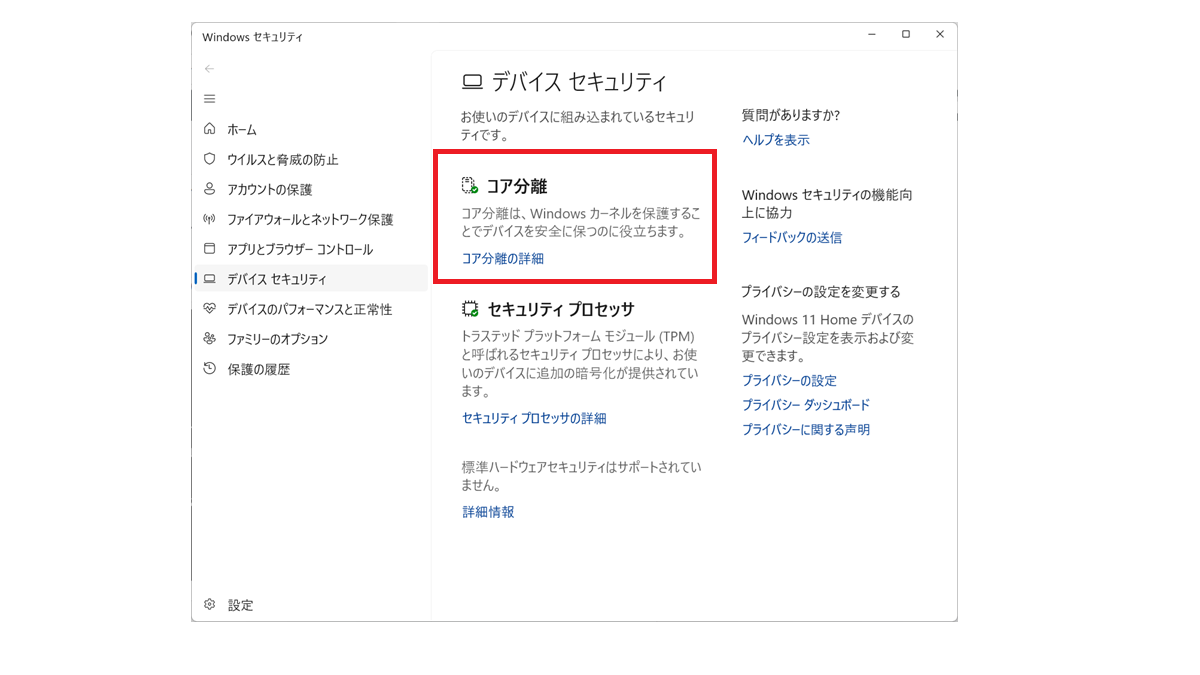Click the window icon for アプリとブラウザー コントロール
The width and height of the screenshot is (1200, 675).
209,249
